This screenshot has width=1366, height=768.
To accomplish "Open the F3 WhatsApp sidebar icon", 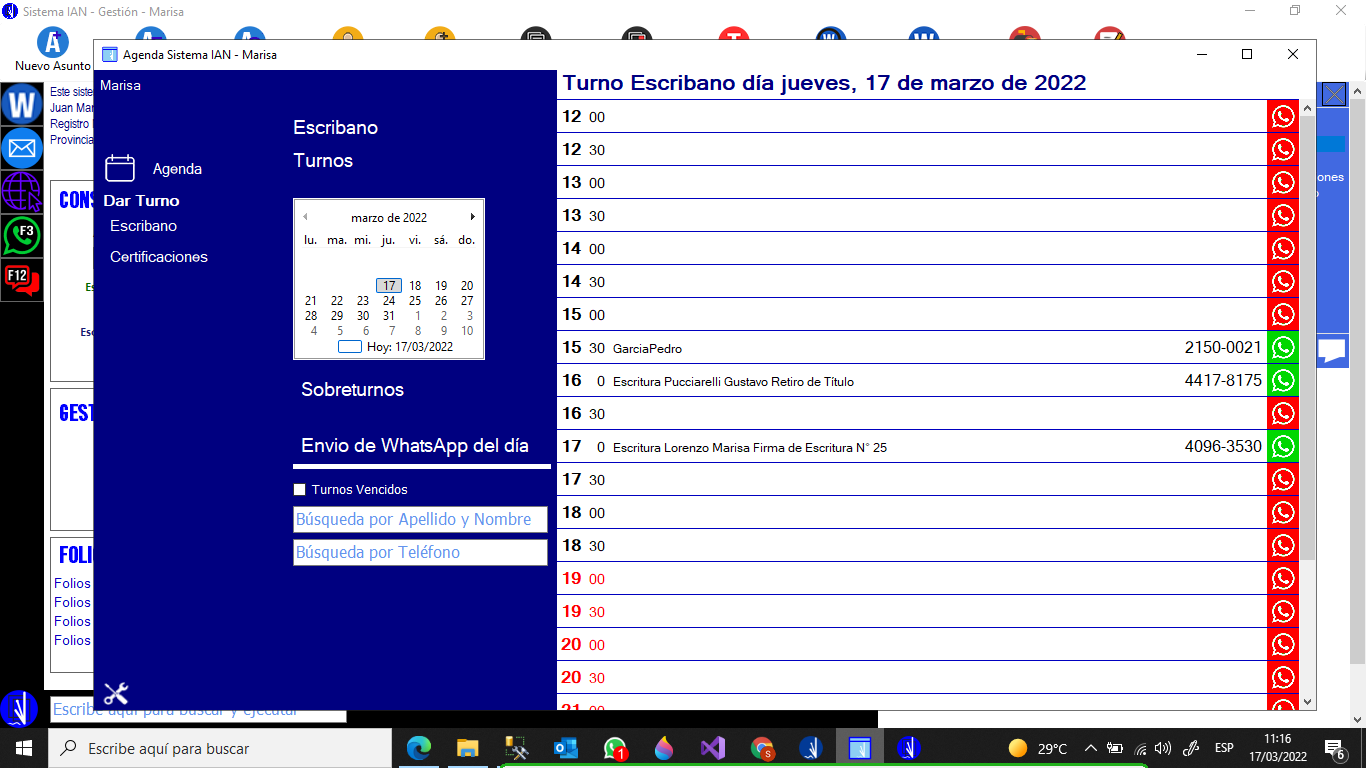I will click(x=21, y=236).
